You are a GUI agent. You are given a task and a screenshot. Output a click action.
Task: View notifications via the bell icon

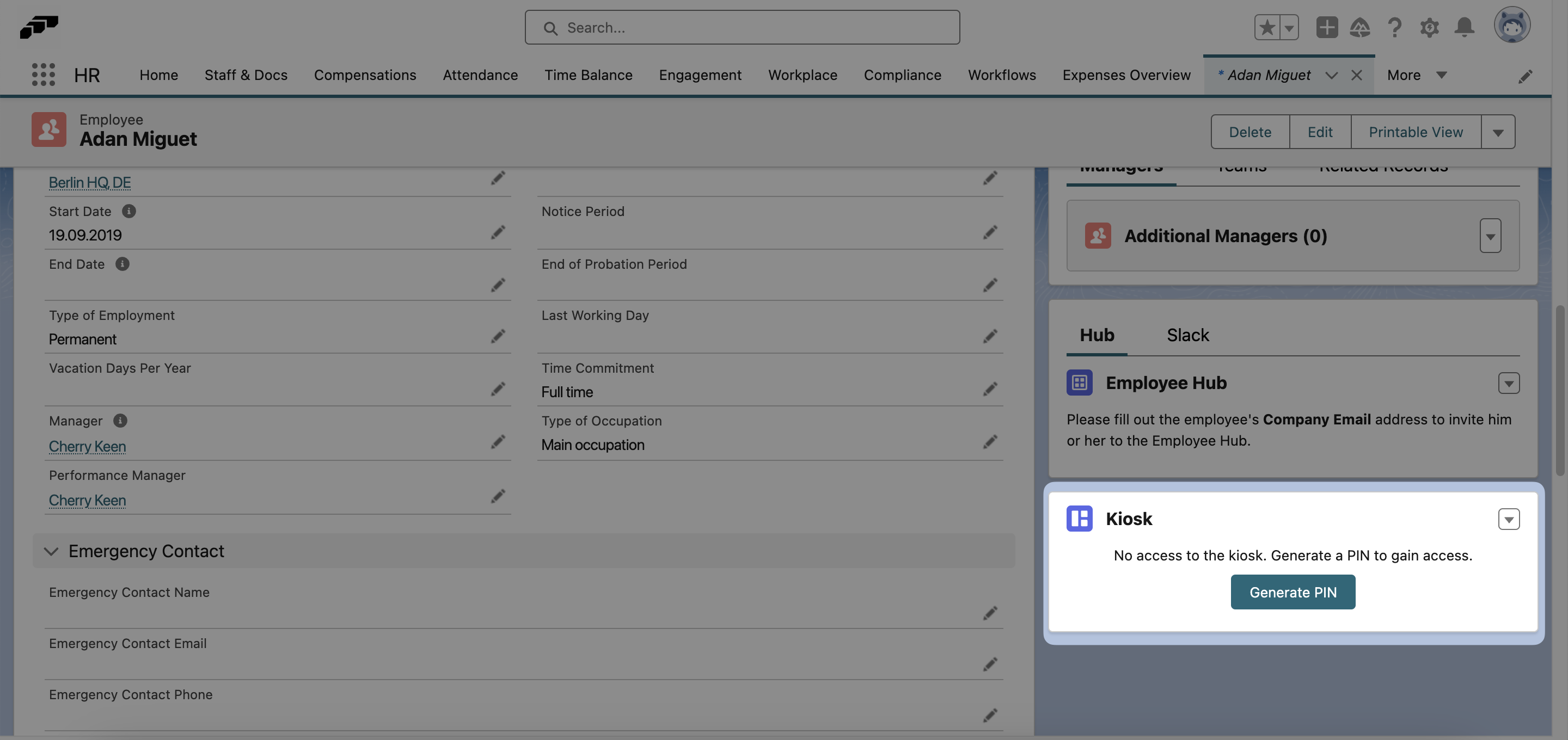1465,27
